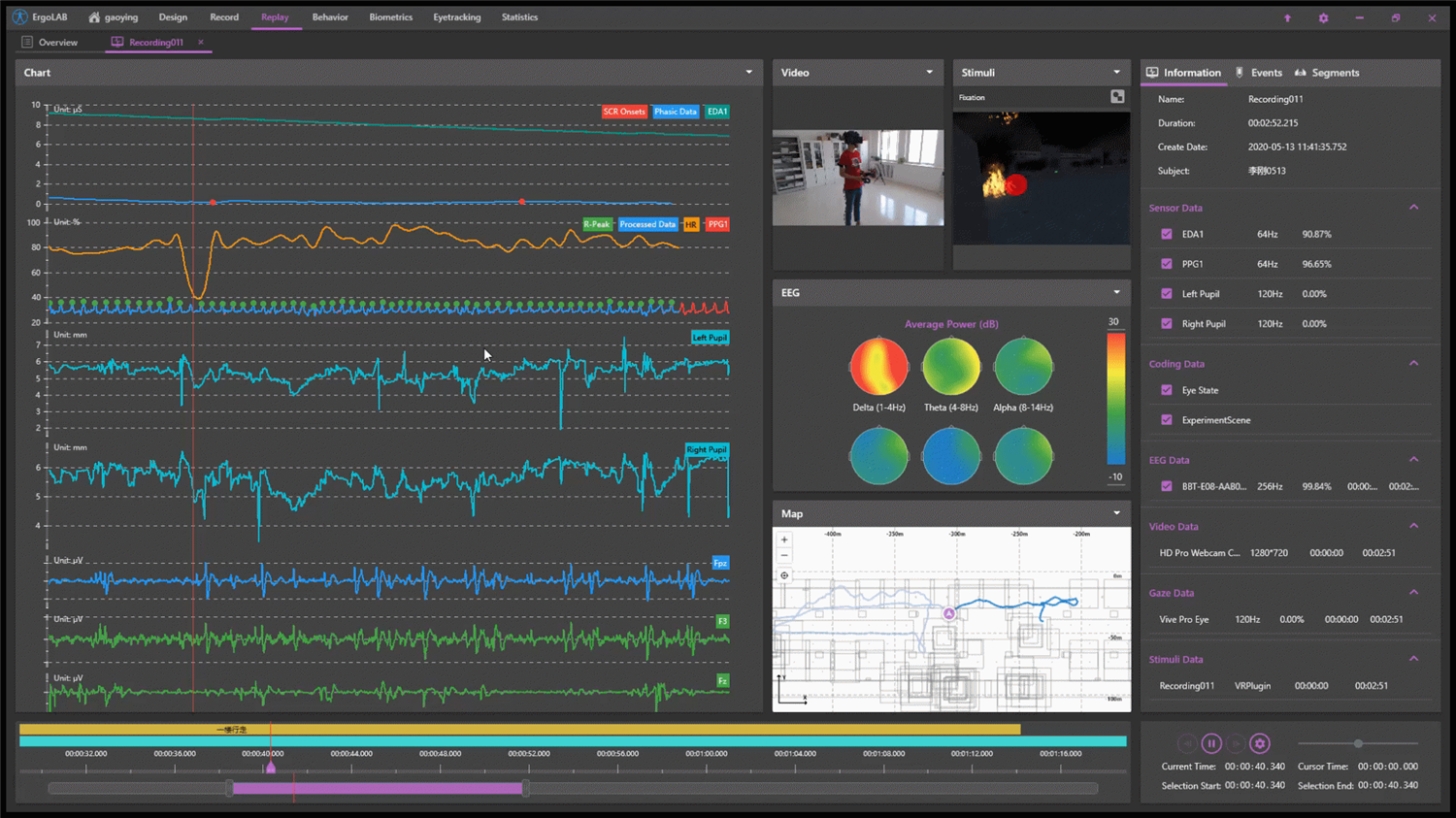Go to the gaoying home icon
This screenshot has height=818, width=1456.
[x=94, y=17]
